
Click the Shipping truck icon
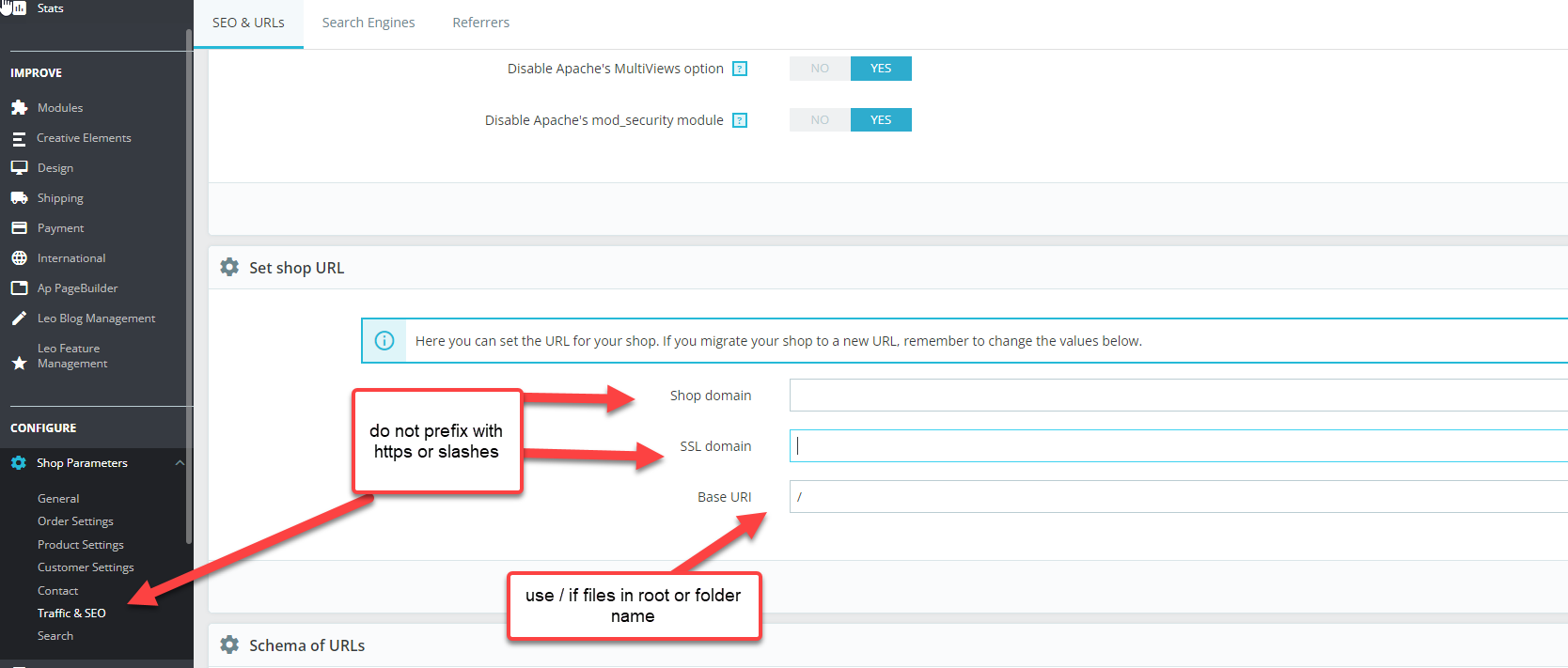(x=19, y=198)
